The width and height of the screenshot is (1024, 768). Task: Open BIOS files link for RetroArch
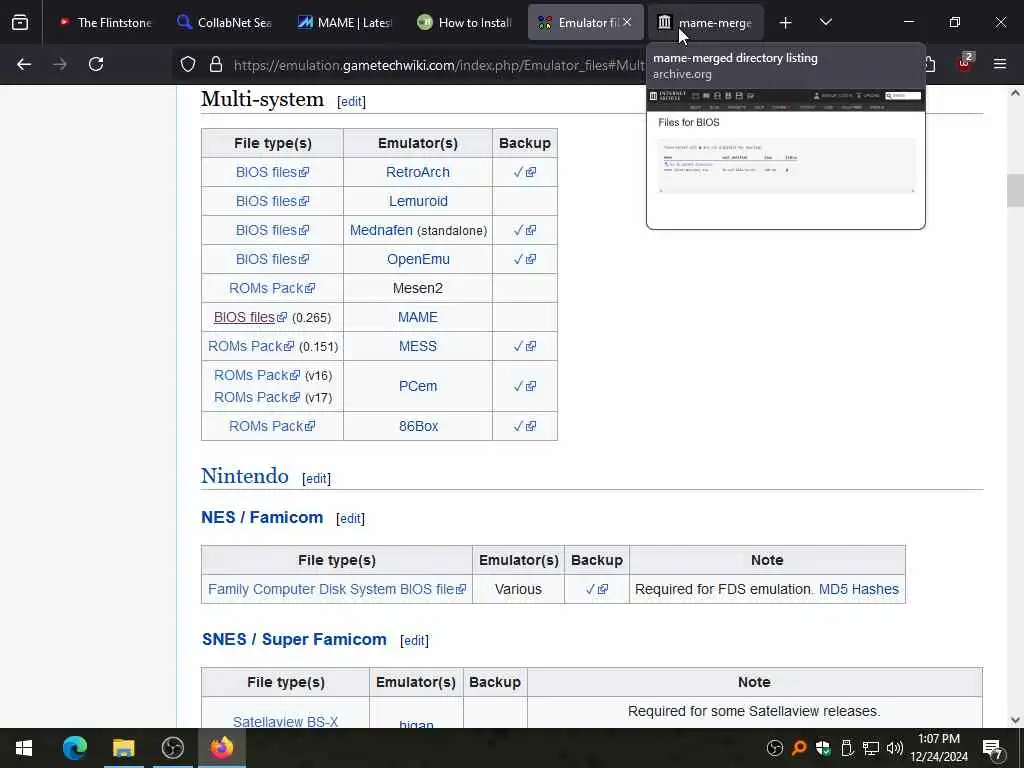click(x=272, y=172)
